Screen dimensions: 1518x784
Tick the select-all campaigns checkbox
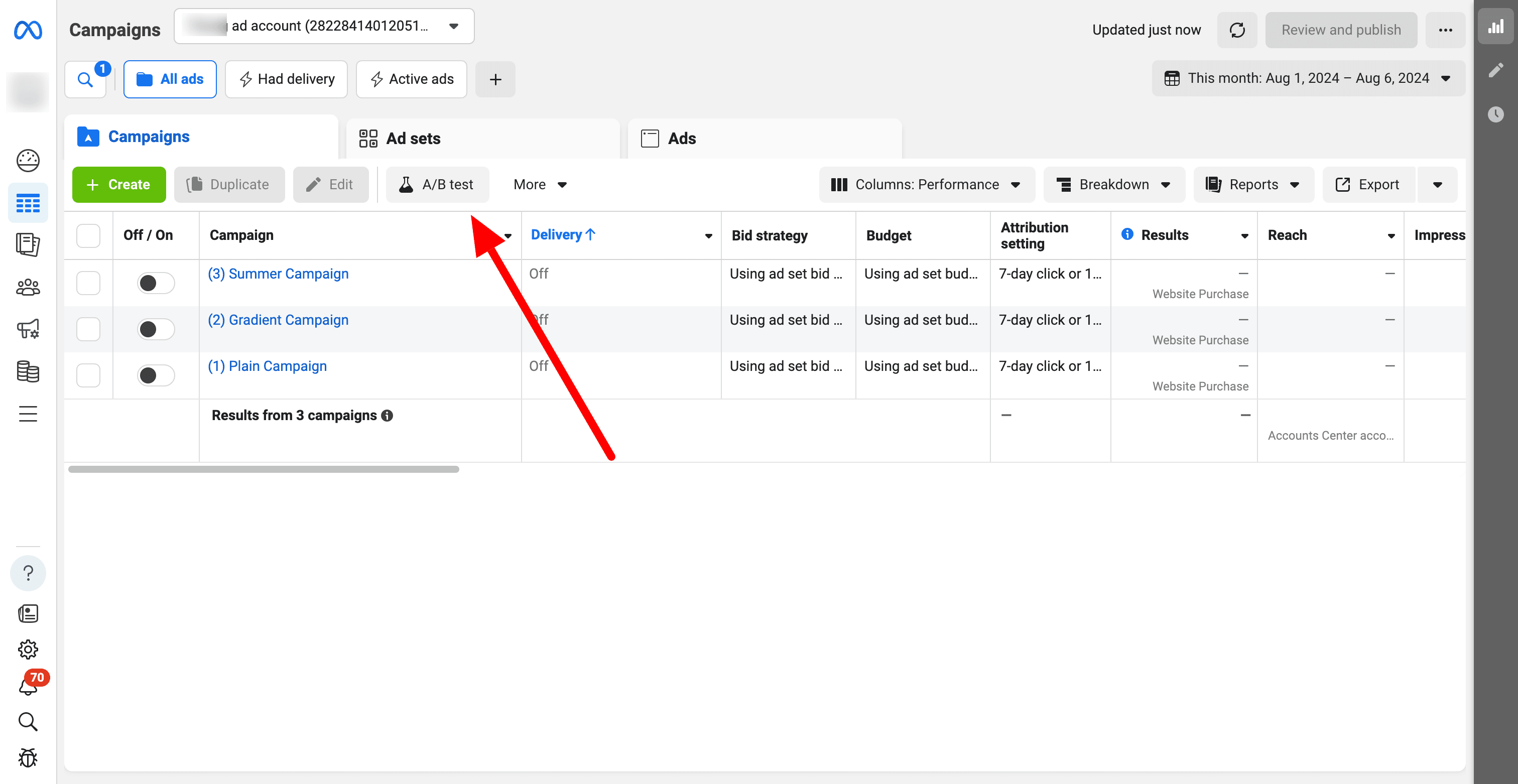click(x=88, y=235)
